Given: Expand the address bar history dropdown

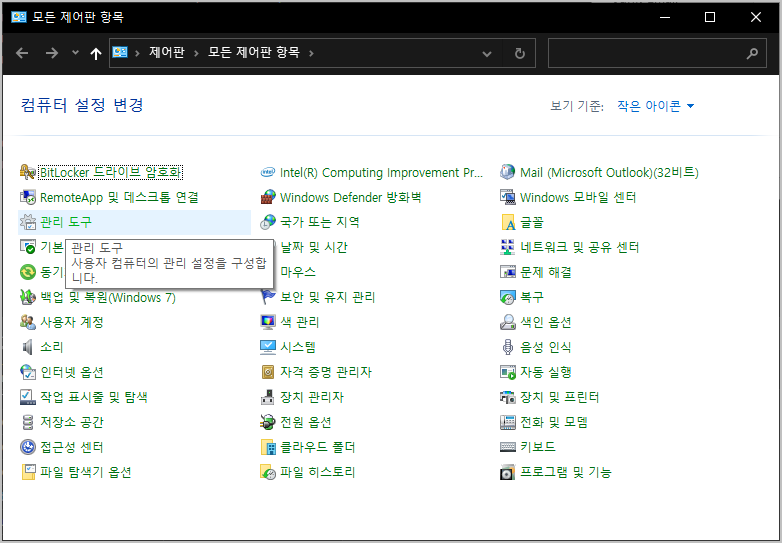Looking at the screenshot, I should [487, 53].
